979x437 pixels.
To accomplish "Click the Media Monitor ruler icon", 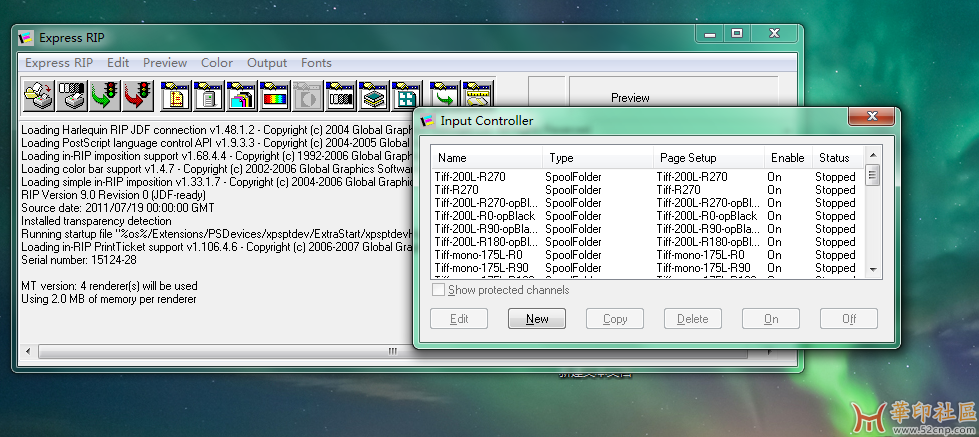I will click(x=478, y=94).
